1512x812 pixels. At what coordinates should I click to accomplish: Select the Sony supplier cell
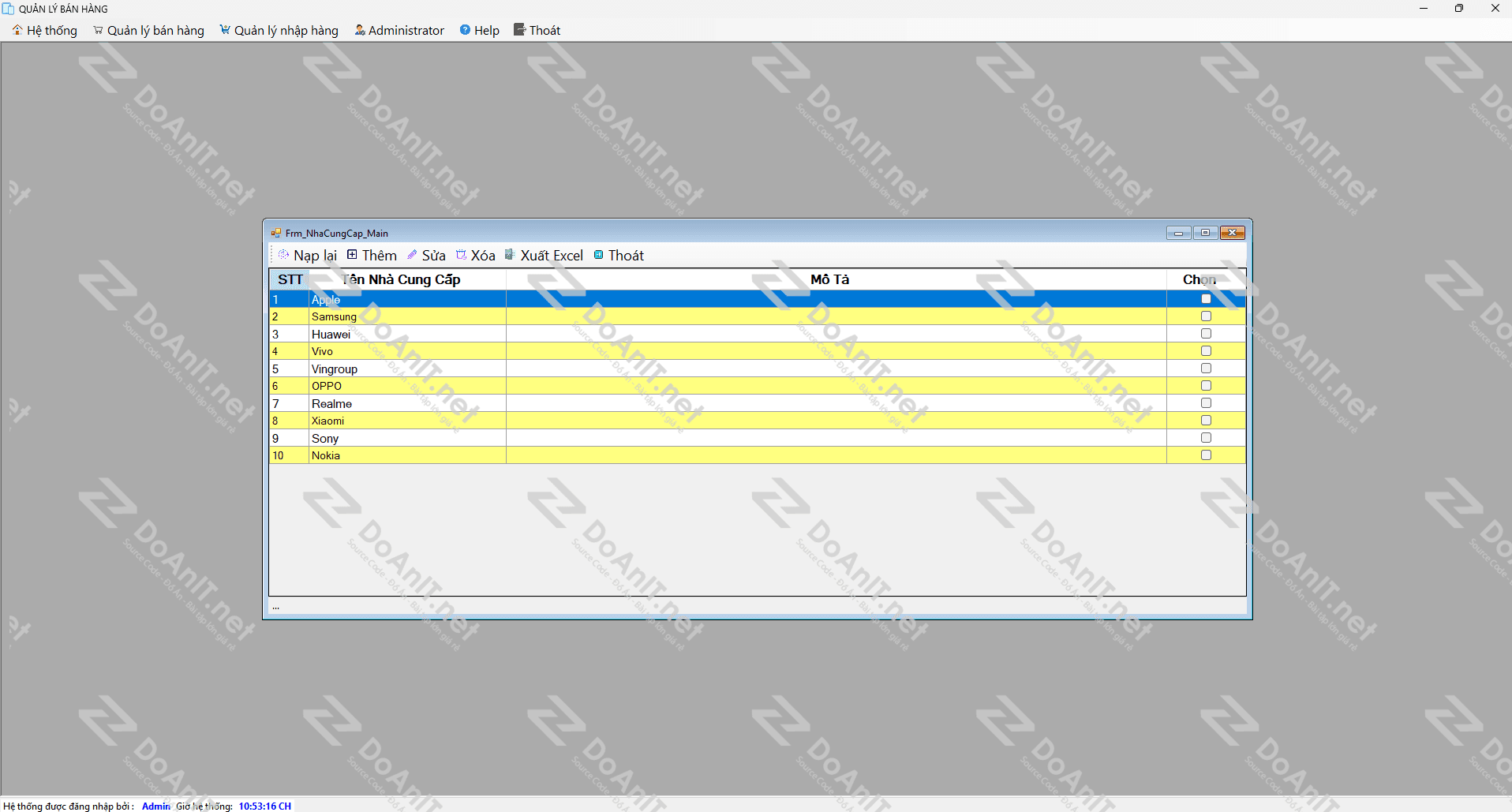click(407, 438)
